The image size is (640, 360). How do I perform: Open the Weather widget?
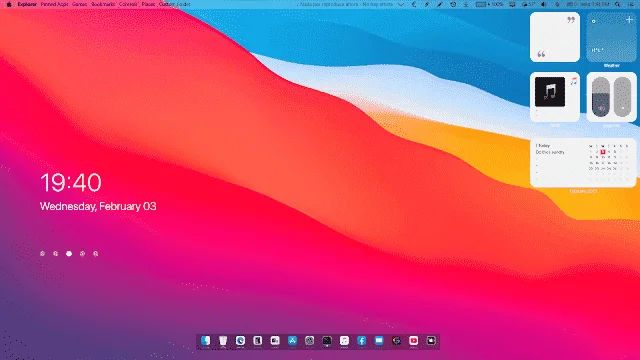click(611, 37)
